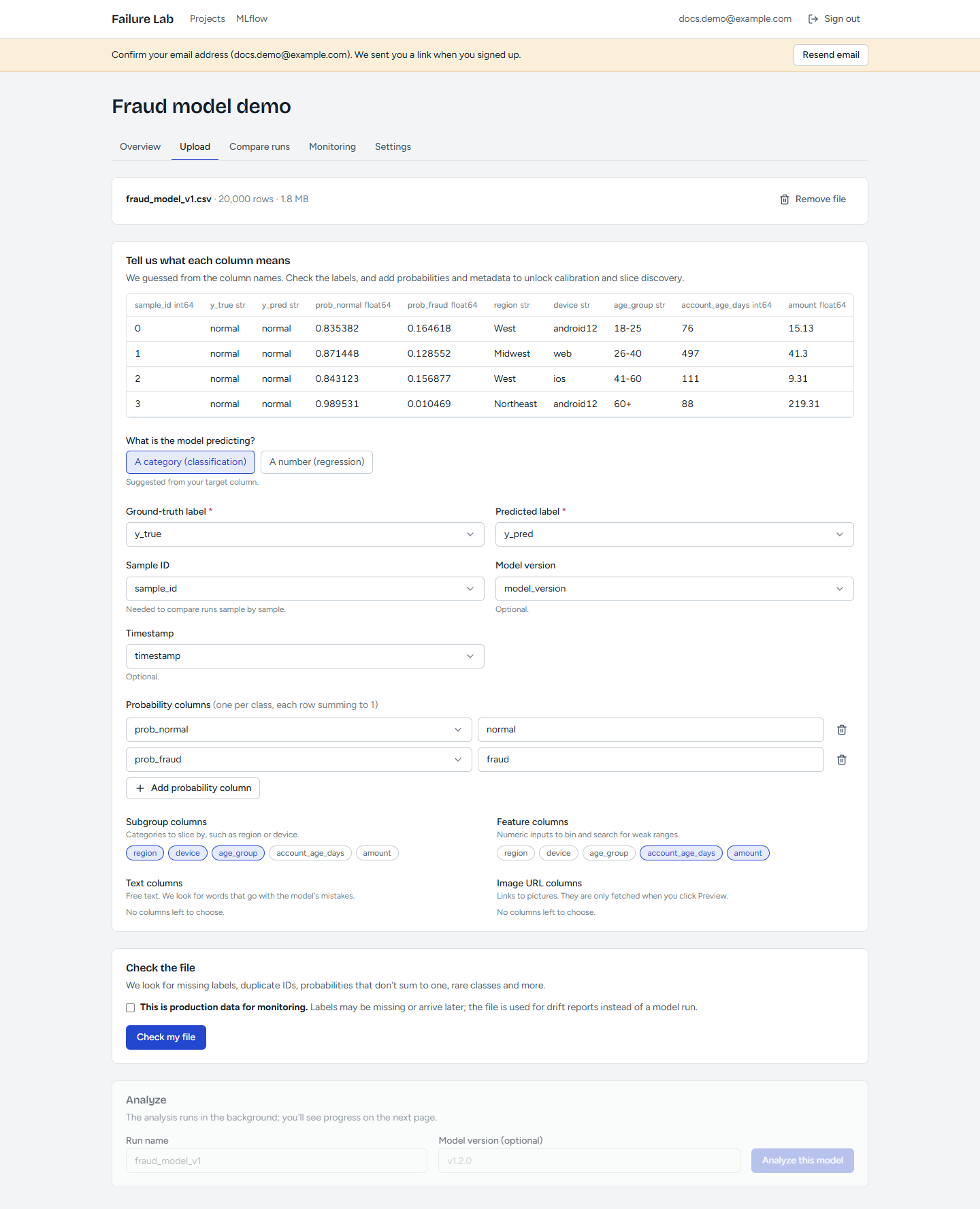This screenshot has width=980, height=1209.
Task: Click the docs.demo@example.com account text
Action: 735,19
